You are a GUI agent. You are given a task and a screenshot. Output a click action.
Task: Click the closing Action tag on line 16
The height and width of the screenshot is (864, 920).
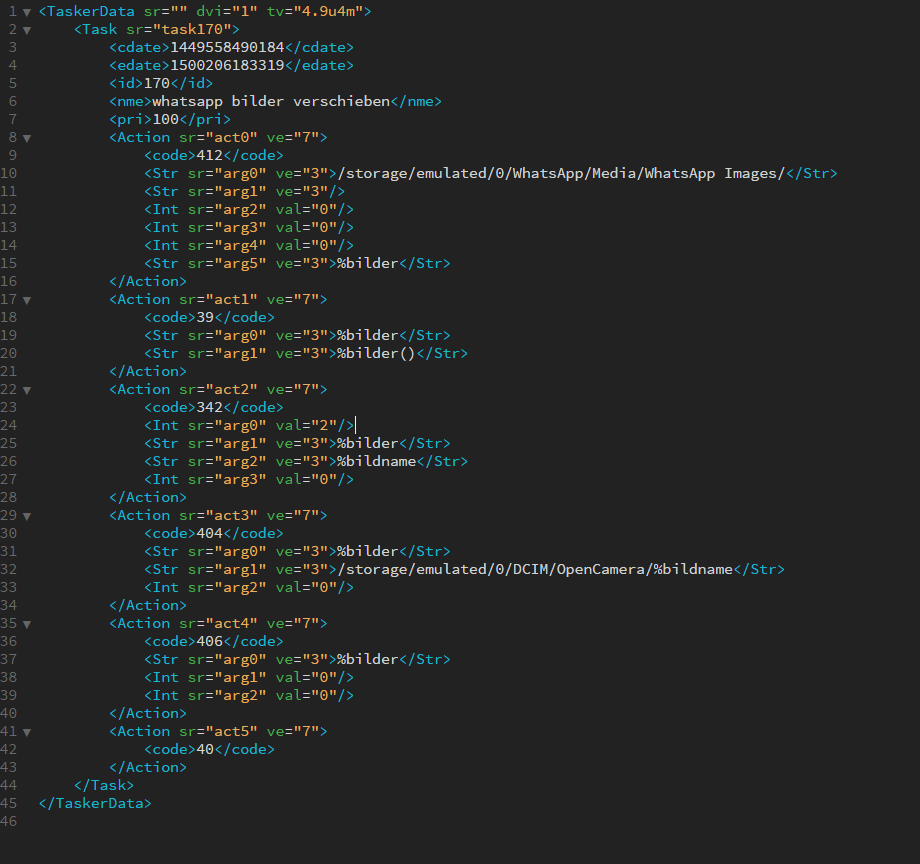coord(148,281)
